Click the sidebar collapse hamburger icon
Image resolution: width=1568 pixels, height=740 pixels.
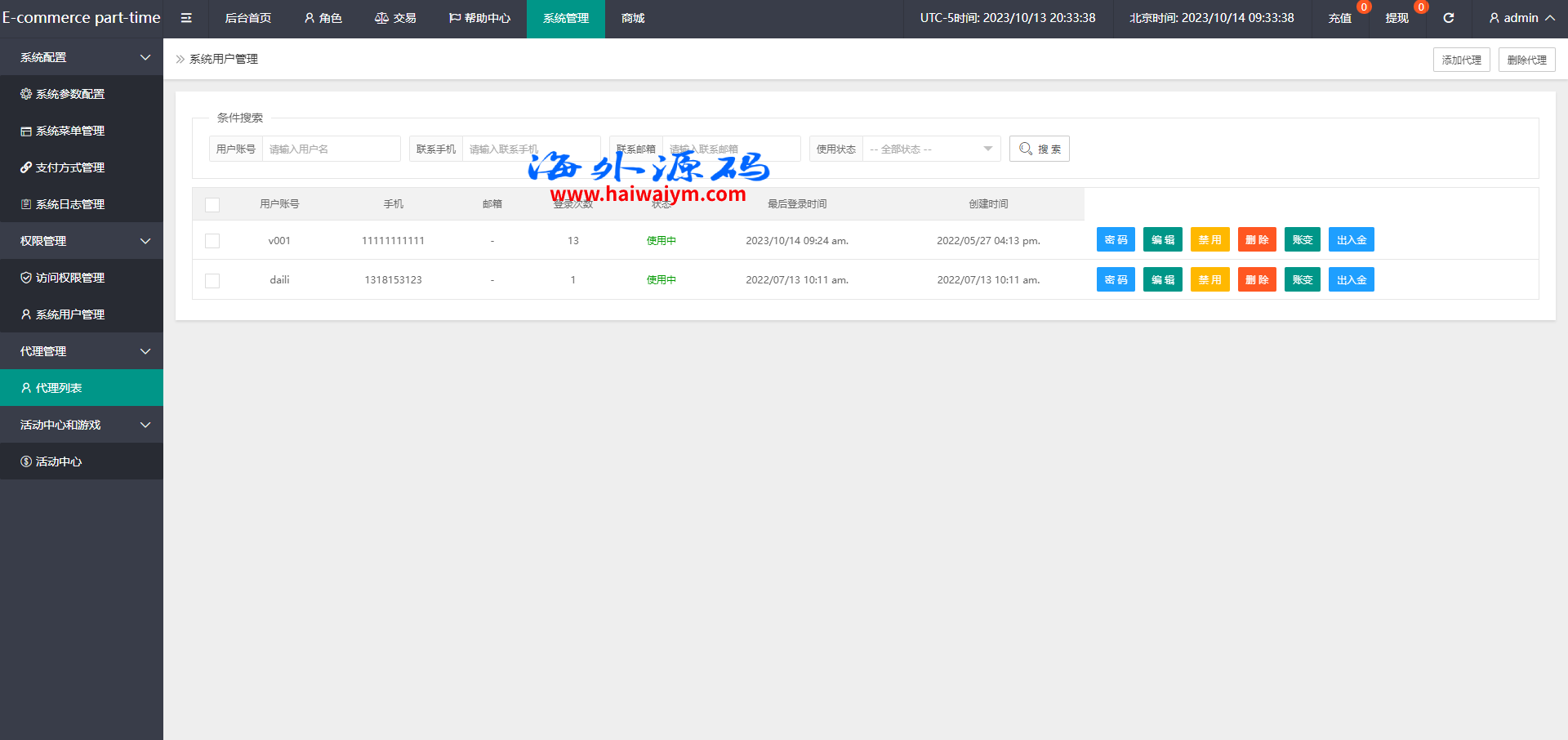[x=186, y=18]
